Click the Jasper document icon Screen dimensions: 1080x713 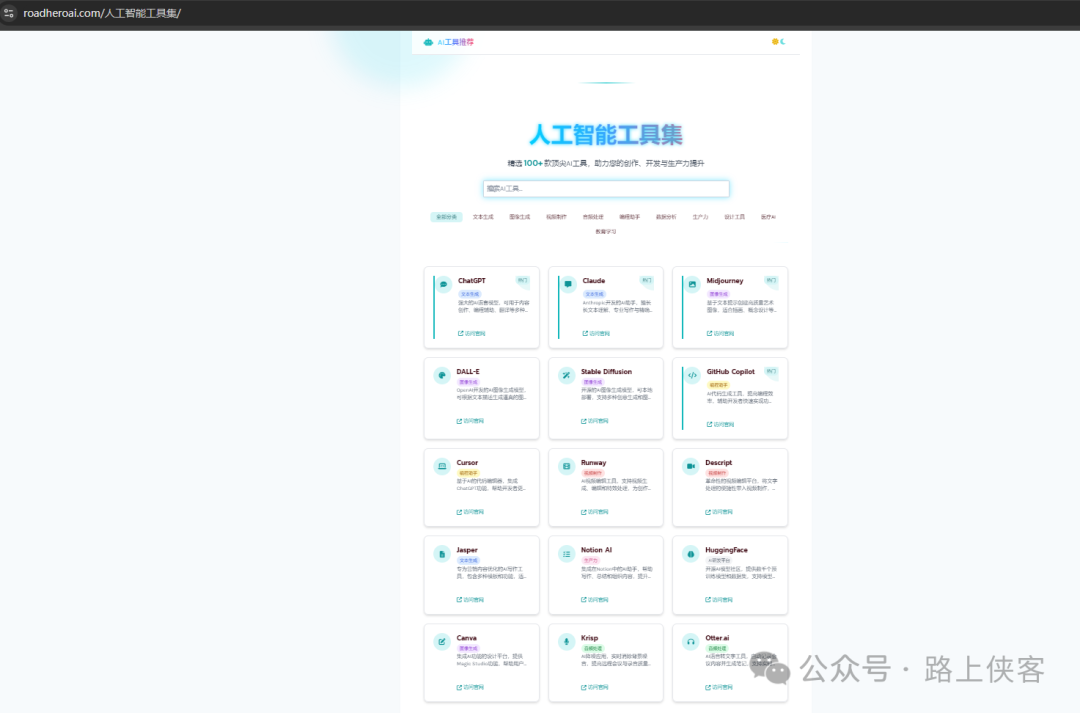[x=442, y=554]
